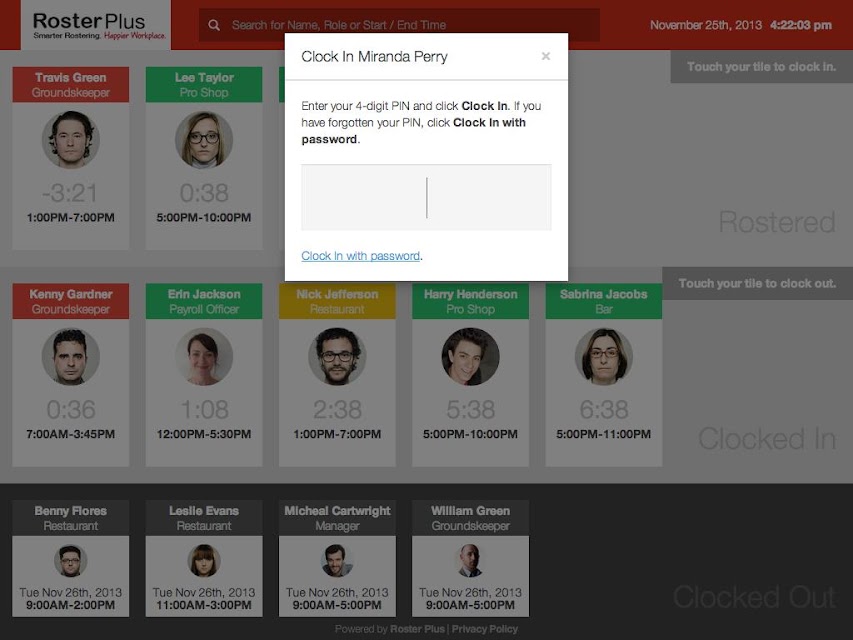Close the Clock In Miranda Perry dialog
The width and height of the screenshot is (853, 640).
(546, 56)
